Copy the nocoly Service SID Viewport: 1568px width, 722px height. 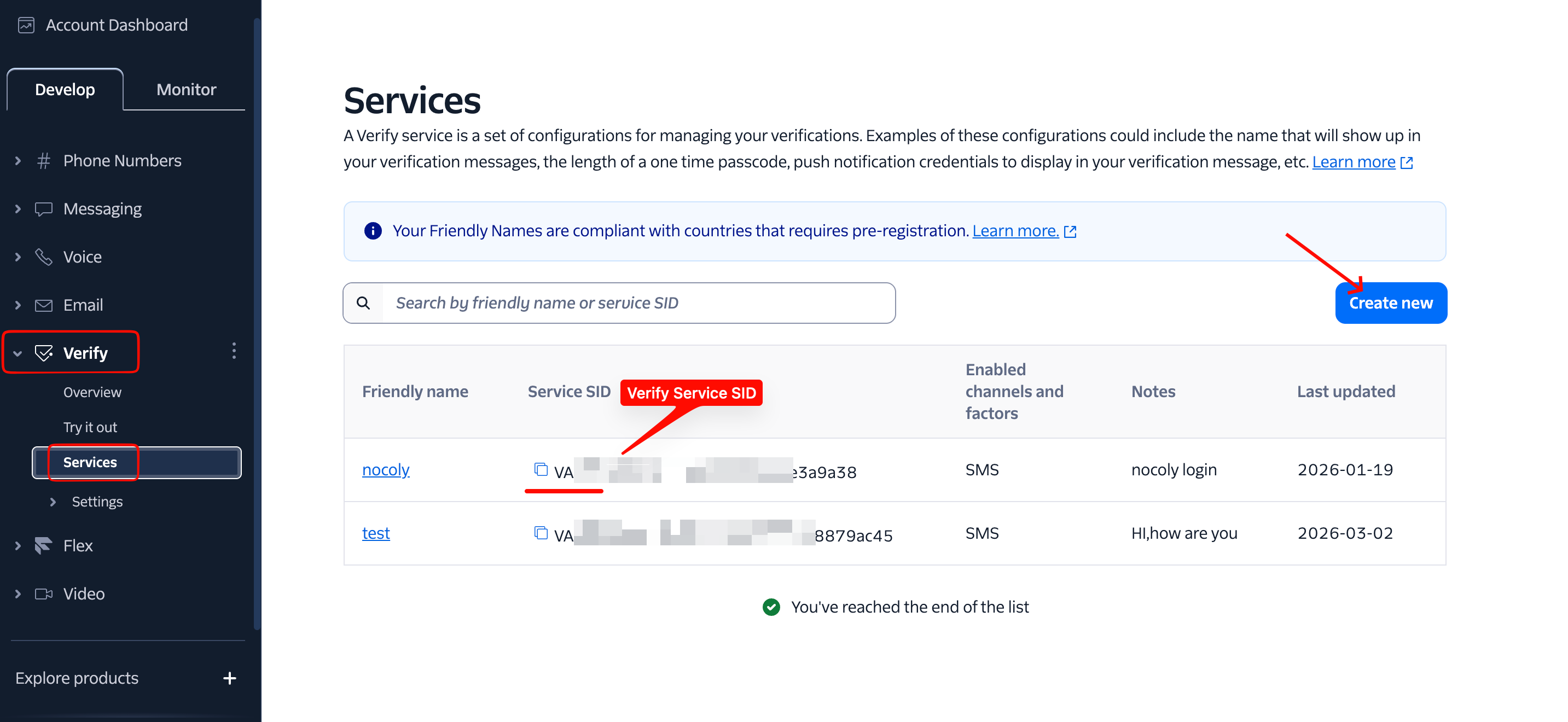pyautogui.click(x=541, y=469)
